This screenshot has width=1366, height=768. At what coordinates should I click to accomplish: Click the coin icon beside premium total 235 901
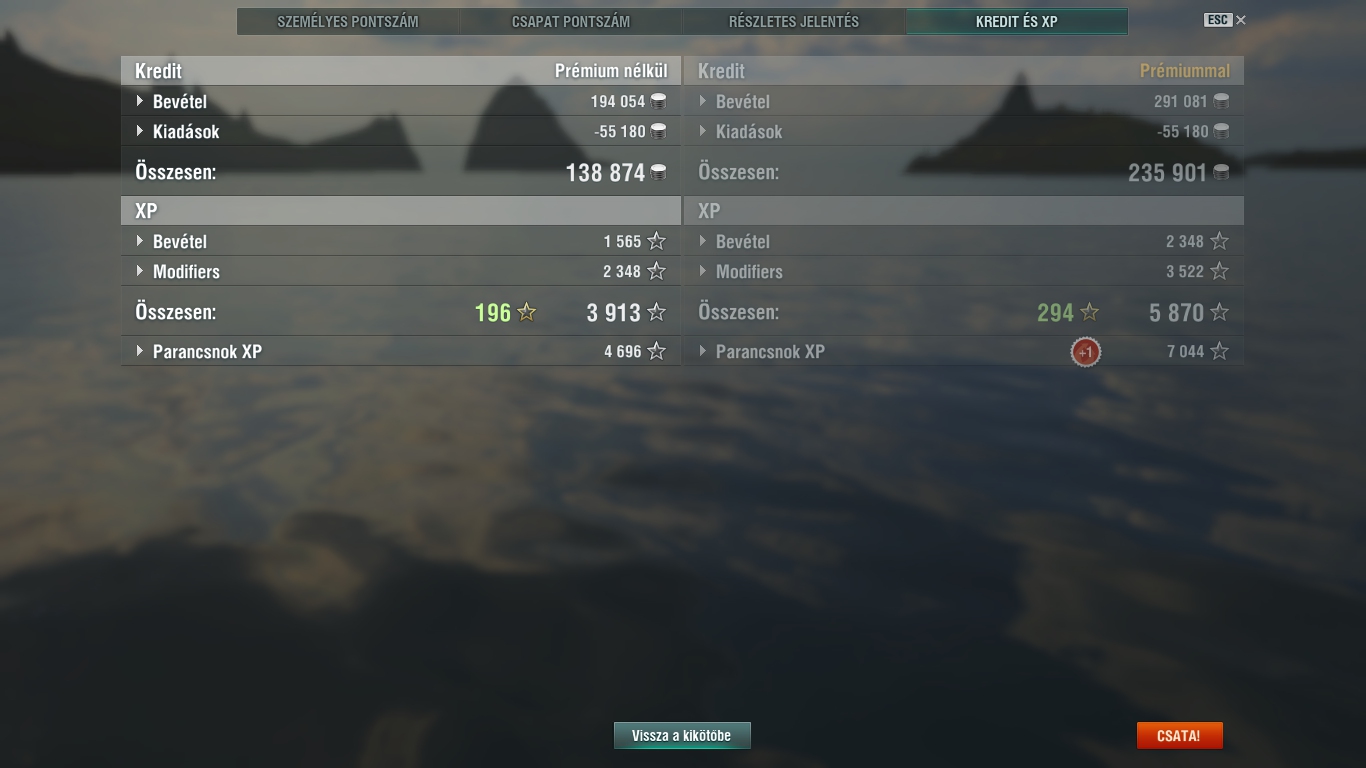point(1221,172)
